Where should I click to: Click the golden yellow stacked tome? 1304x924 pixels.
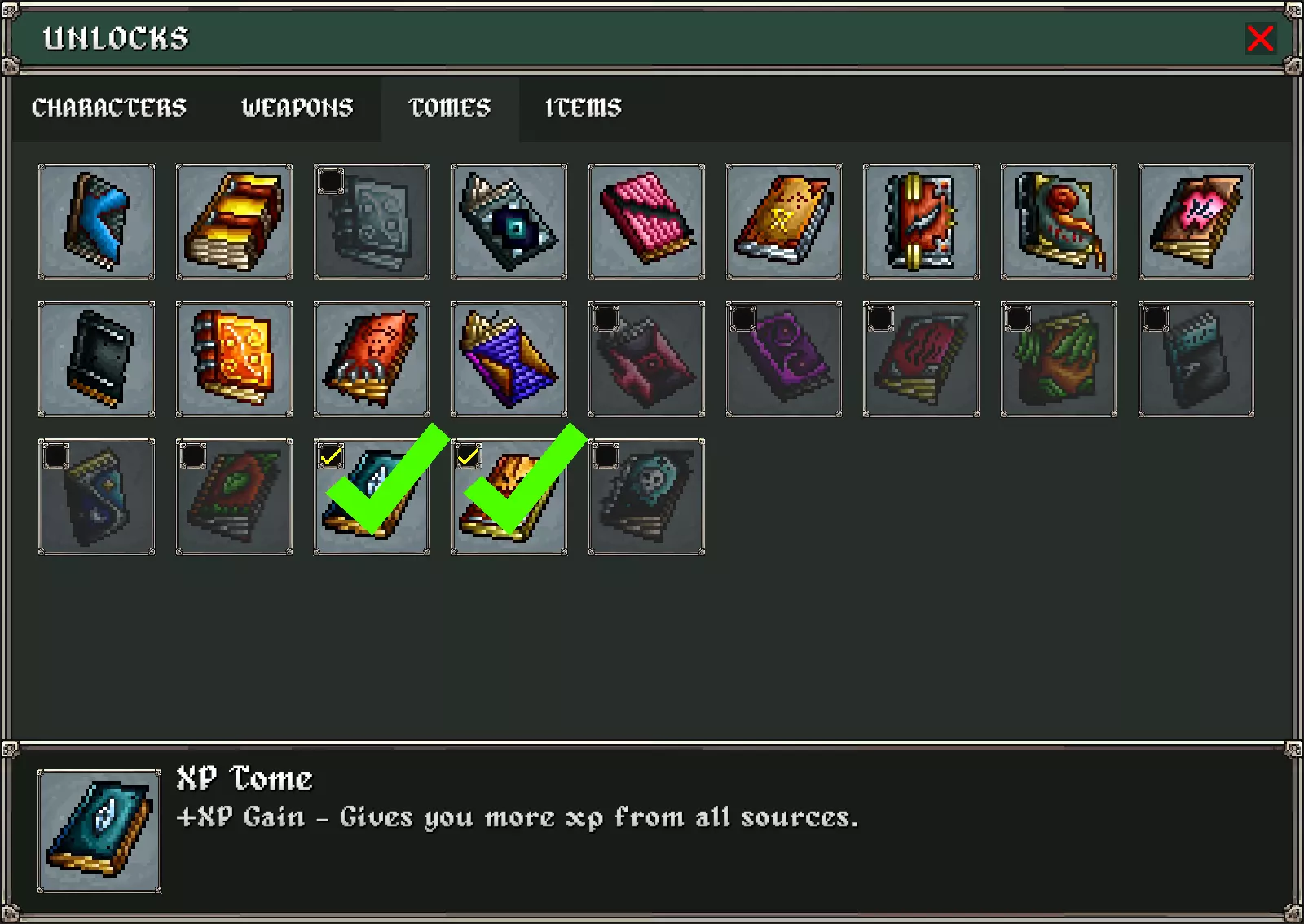pos(234,222)
